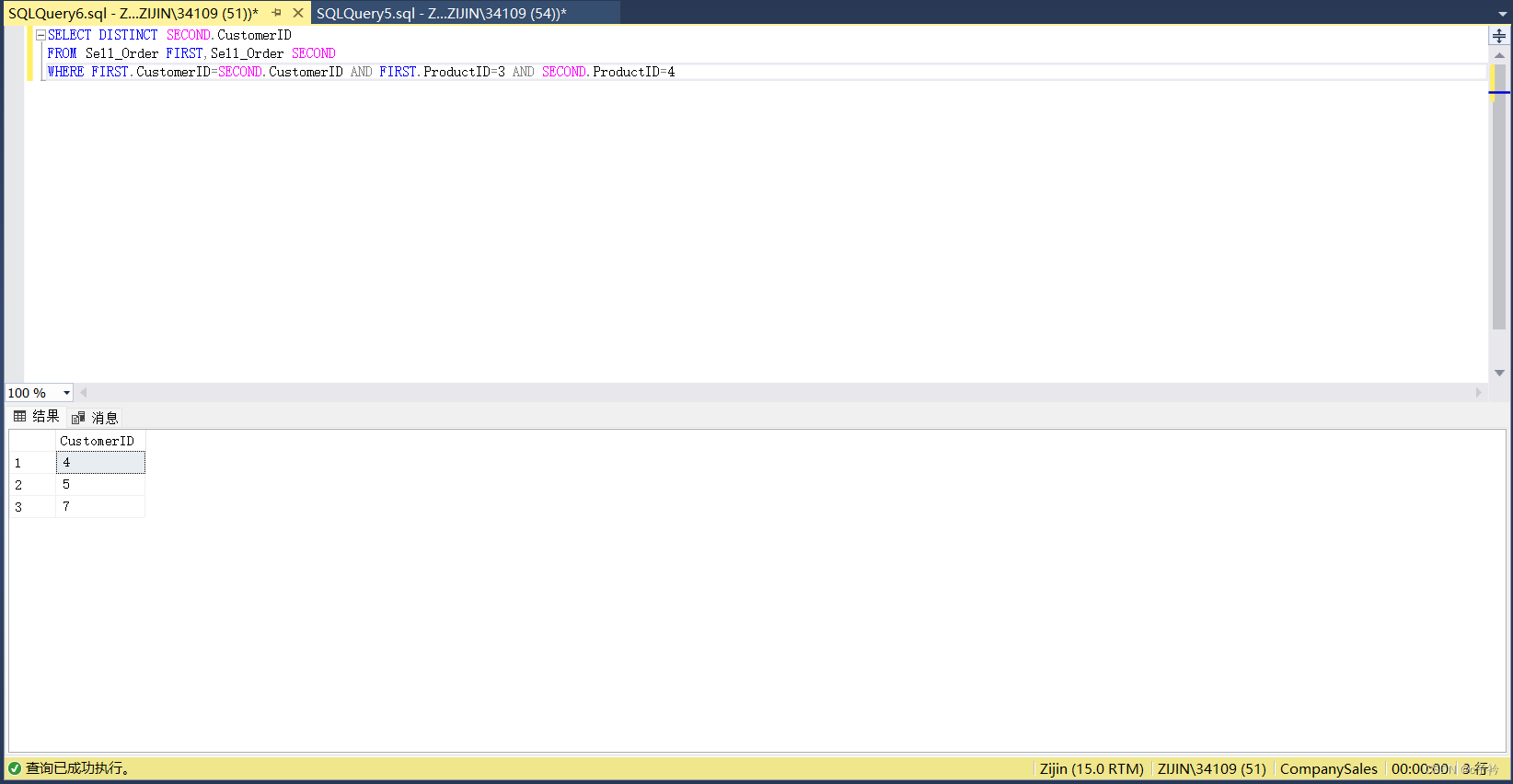Click the Zijin (15.0 RTM) server status
Viewport: 1513px width, 784px height.
(x=1091, y=769)
